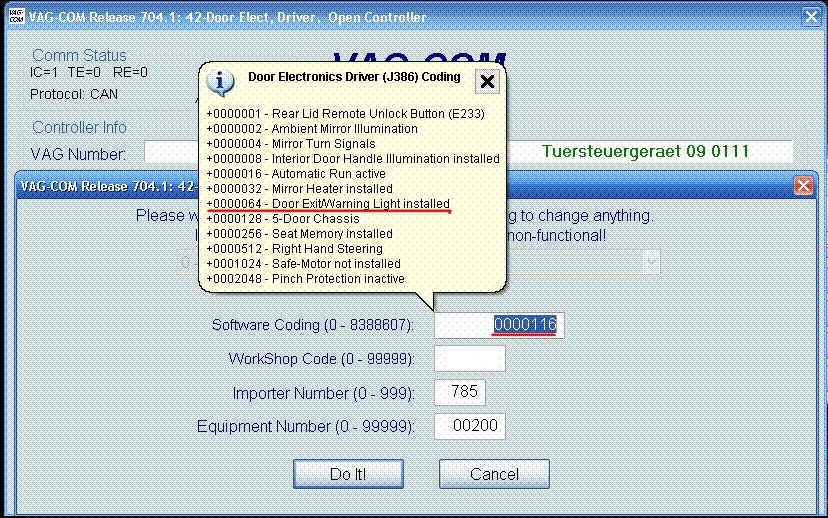Click the 'Software Coding (0 - 8388607):' label
This screenshot has width=828, height=518.
point(313,325)
